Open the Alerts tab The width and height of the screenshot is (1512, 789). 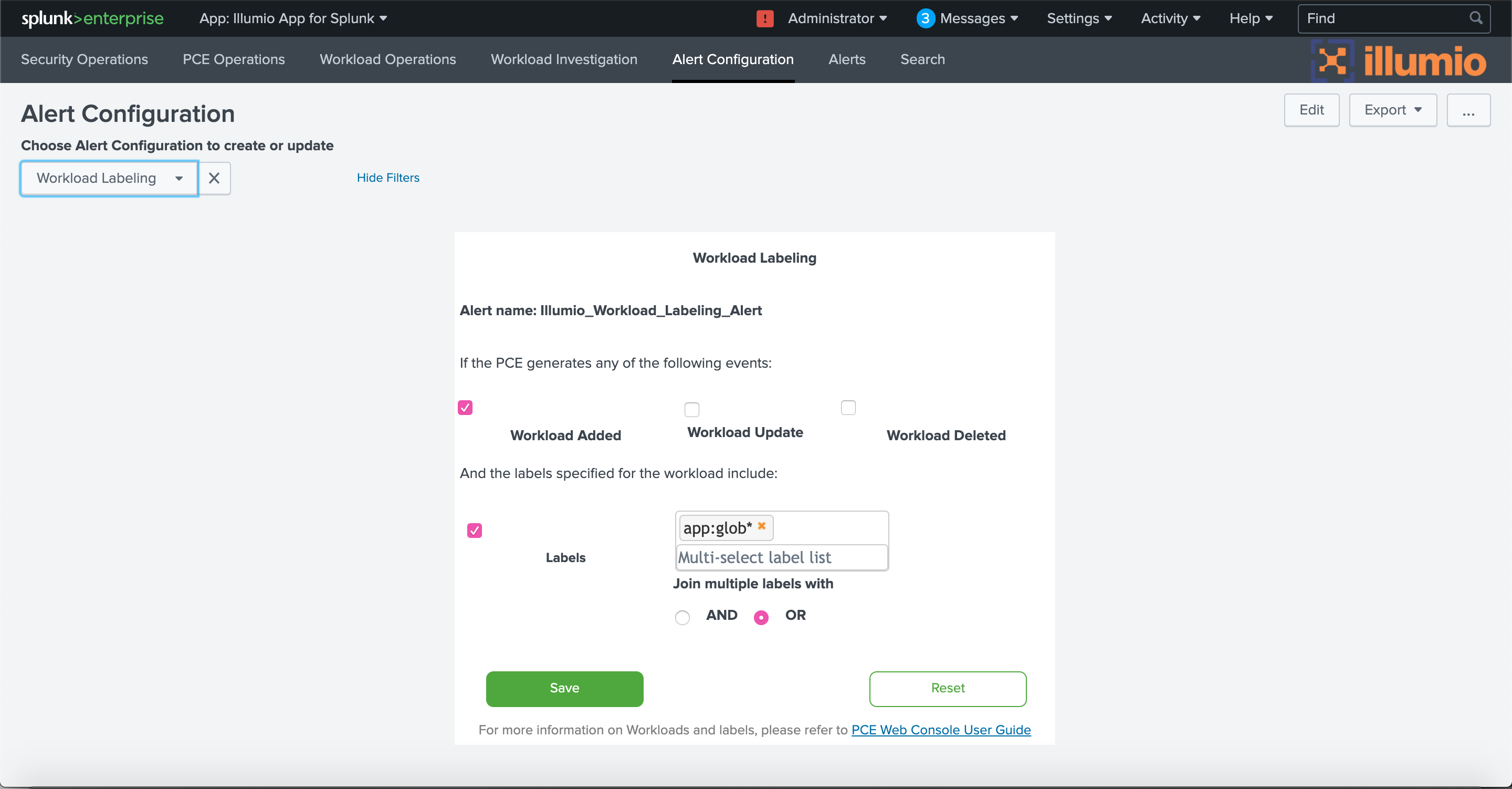pos(846,59)
